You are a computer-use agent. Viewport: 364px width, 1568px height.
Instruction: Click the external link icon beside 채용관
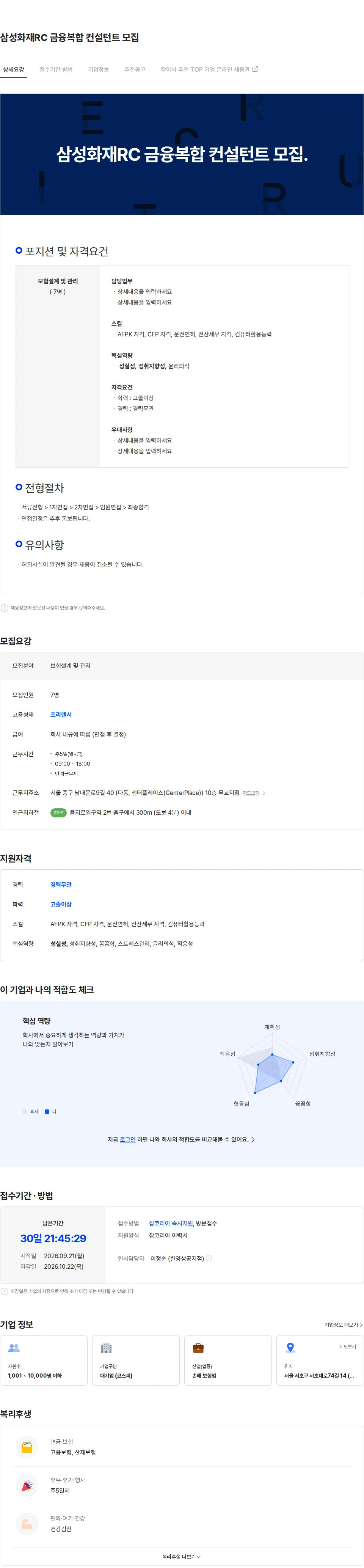tap(255, 69)
